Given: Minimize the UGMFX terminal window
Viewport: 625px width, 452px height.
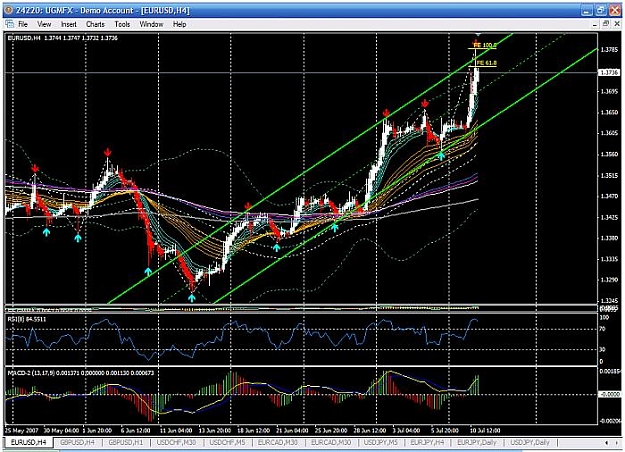Looking at the screenshot, I should [586, 11].
